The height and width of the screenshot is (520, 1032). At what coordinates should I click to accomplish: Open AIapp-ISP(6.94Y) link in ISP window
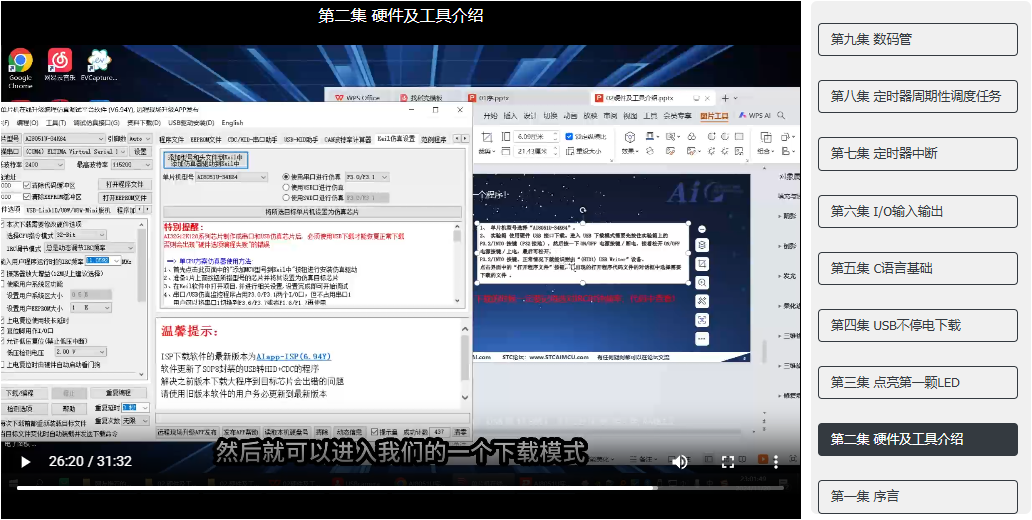(x=294, y=356)
